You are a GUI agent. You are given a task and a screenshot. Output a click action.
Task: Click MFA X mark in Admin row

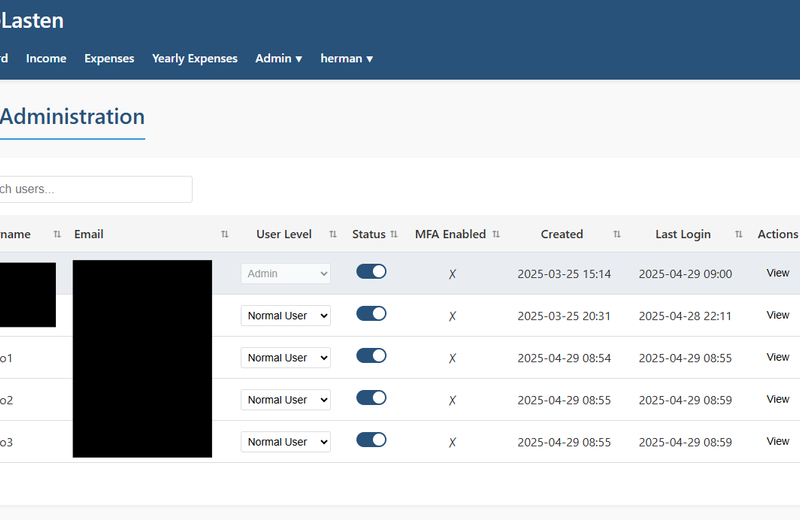point(452,275)
